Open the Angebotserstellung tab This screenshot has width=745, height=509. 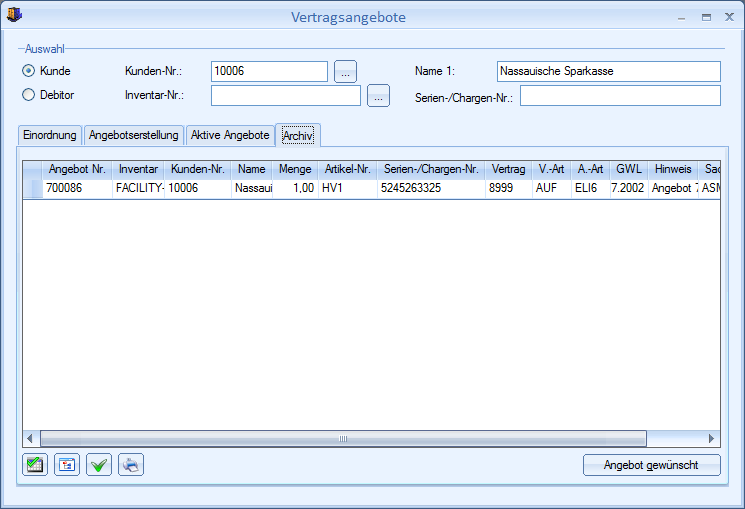[134, 135]
